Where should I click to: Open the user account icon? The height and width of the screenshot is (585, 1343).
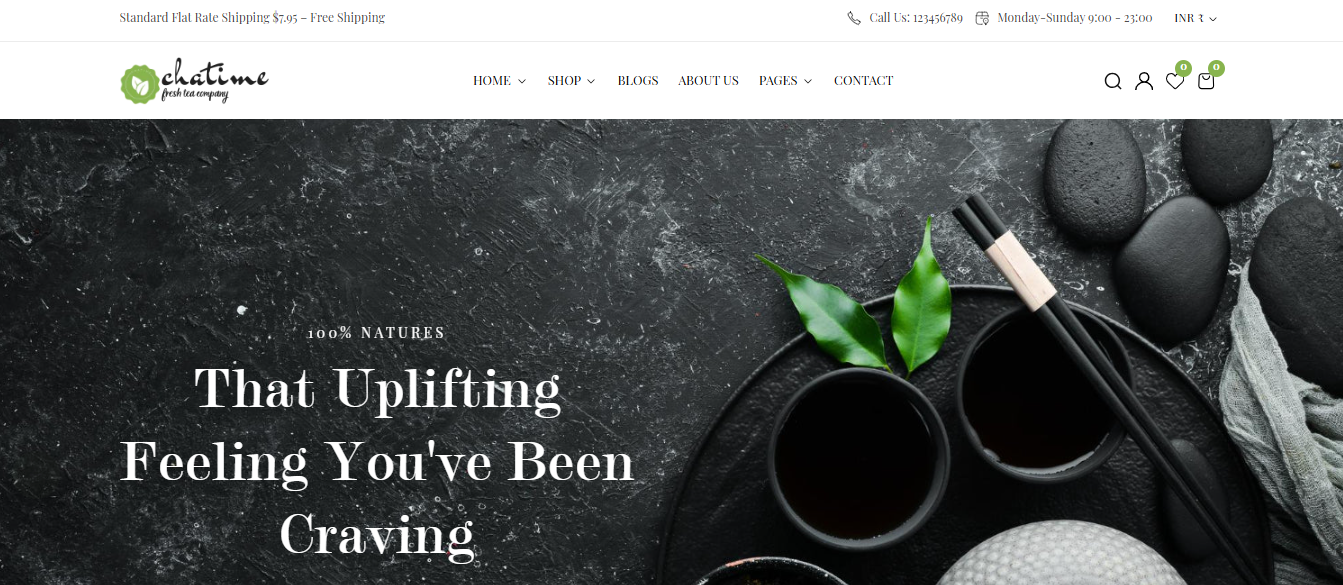pos(1144,81)
